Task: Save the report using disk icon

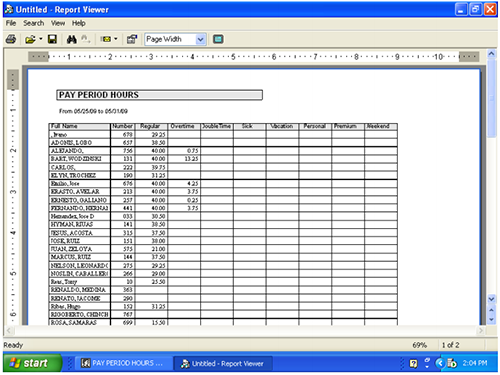Action: (52, 39)
